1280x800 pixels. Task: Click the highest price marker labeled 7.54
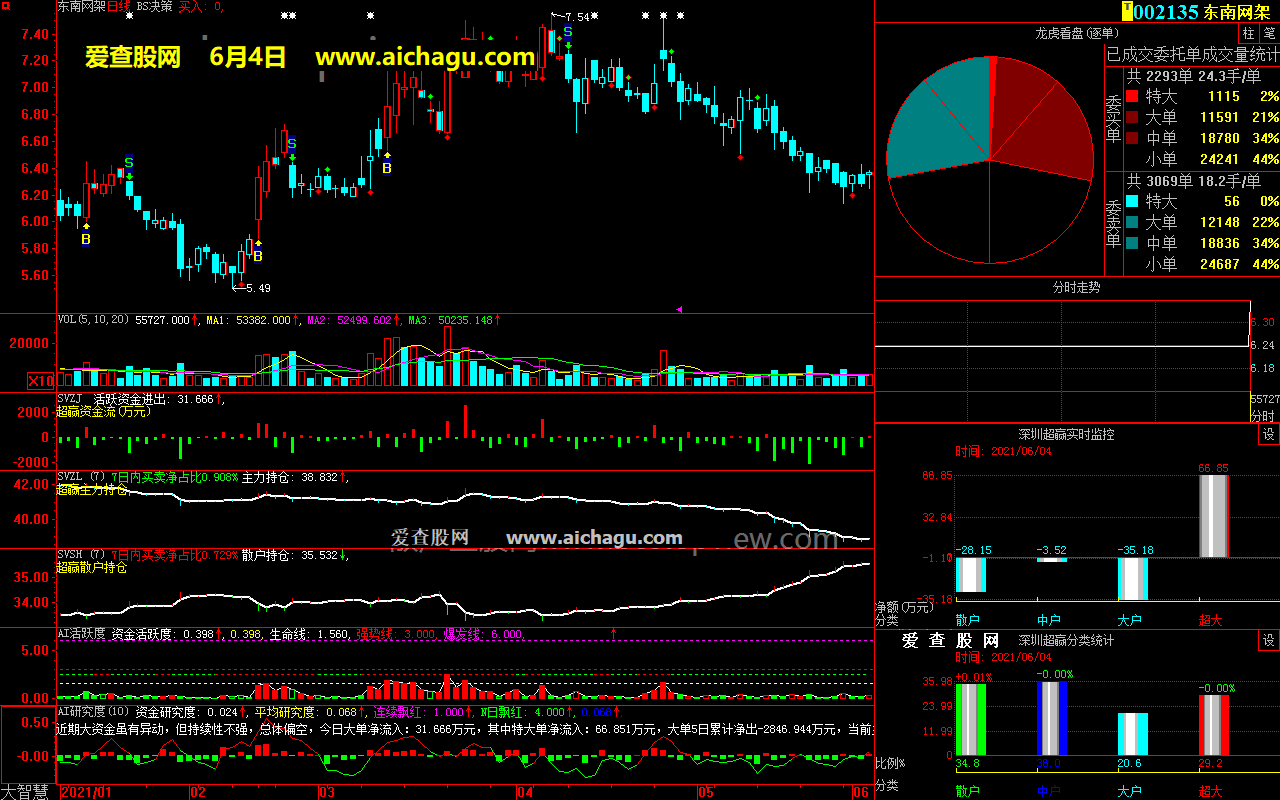click(576, 17)
